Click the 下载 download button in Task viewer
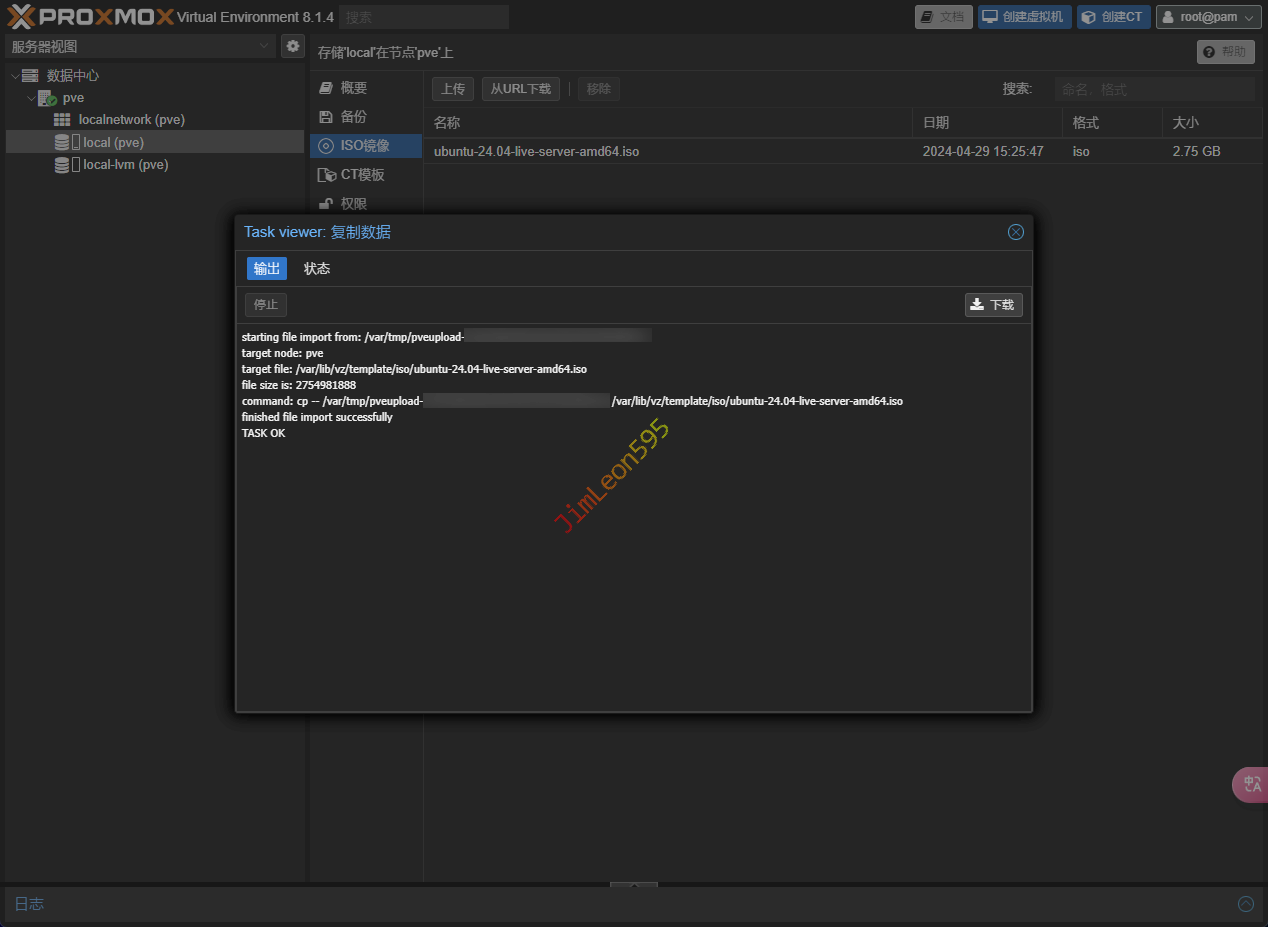This screenshot has width=1268, height=927. (993, 305)
